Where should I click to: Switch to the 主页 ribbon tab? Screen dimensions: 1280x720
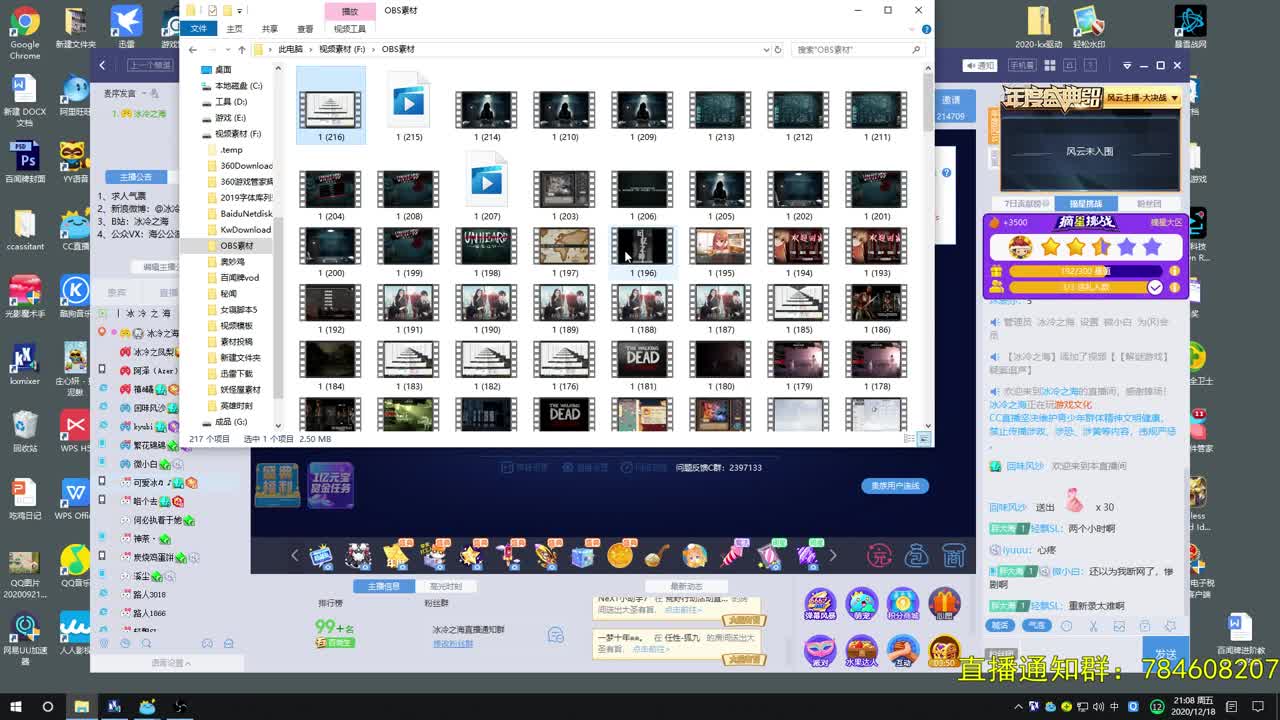tap(234, 29)
